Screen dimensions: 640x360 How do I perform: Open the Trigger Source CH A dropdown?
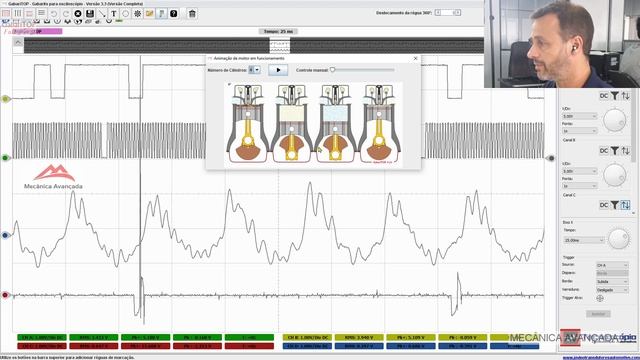point(612,265)
